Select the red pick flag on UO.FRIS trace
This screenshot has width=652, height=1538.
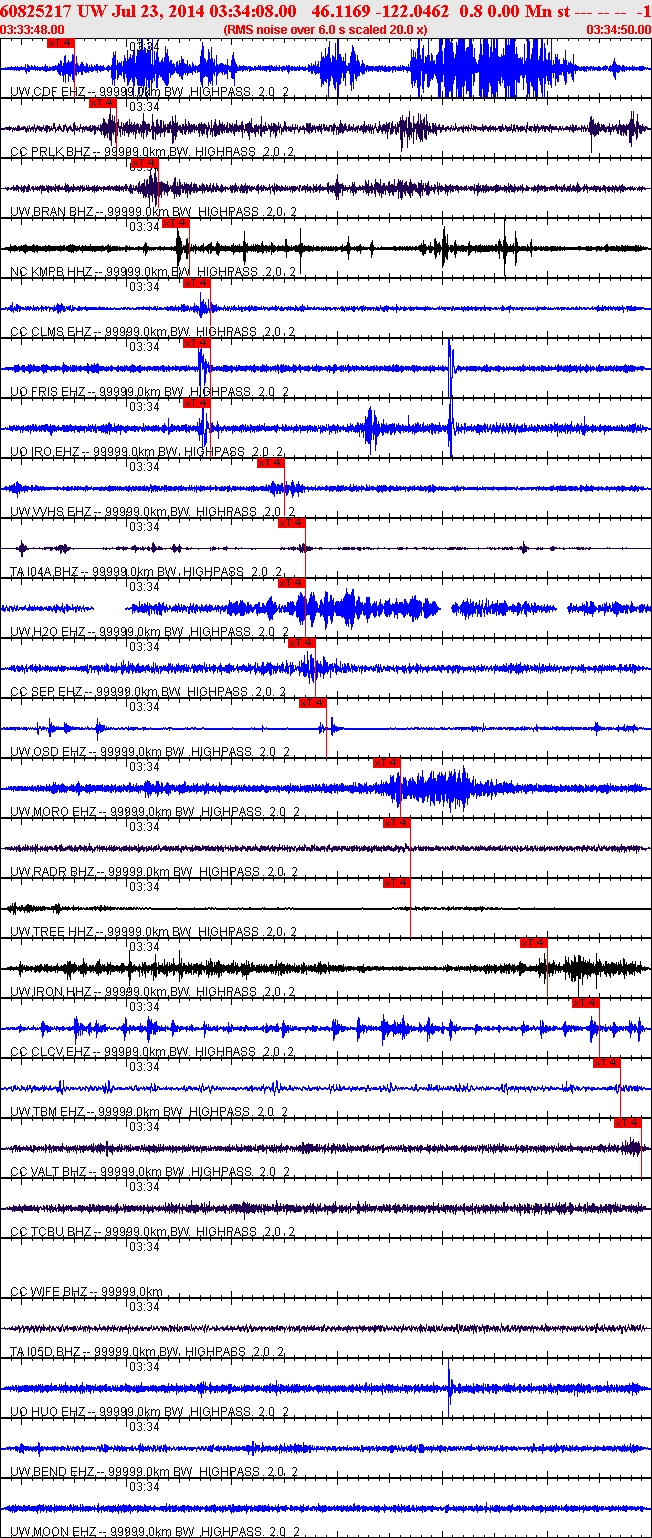pos(198,343)
